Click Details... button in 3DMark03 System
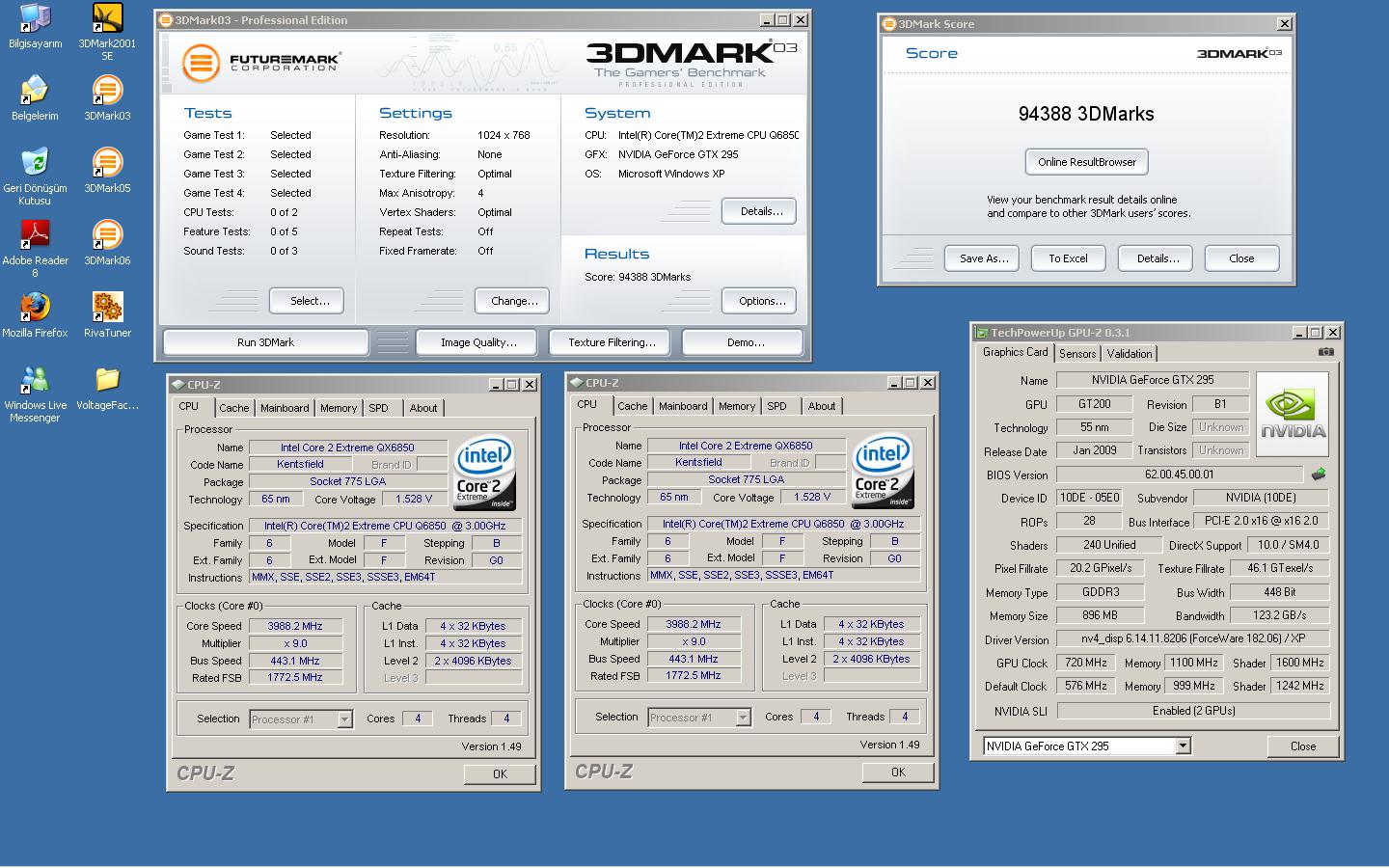Screen dimensions: 1389x868 pyautogui.click(x=761, y=211)
